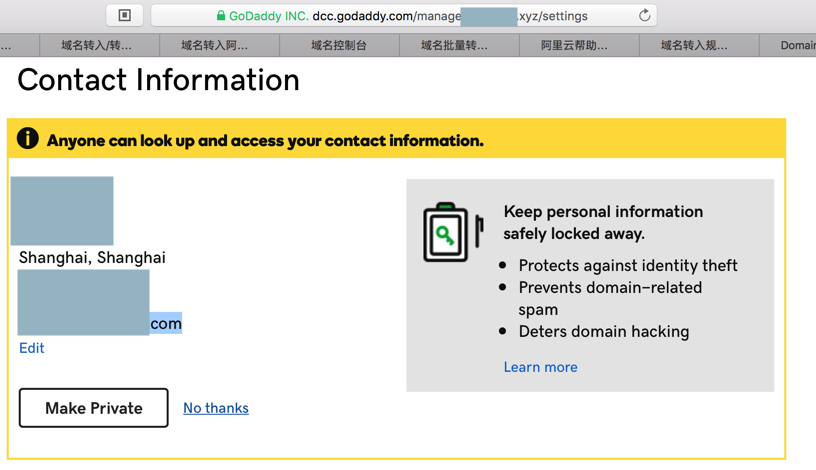Click the Edit contact information link
The image size is (816, 470).
coord(32,348)
